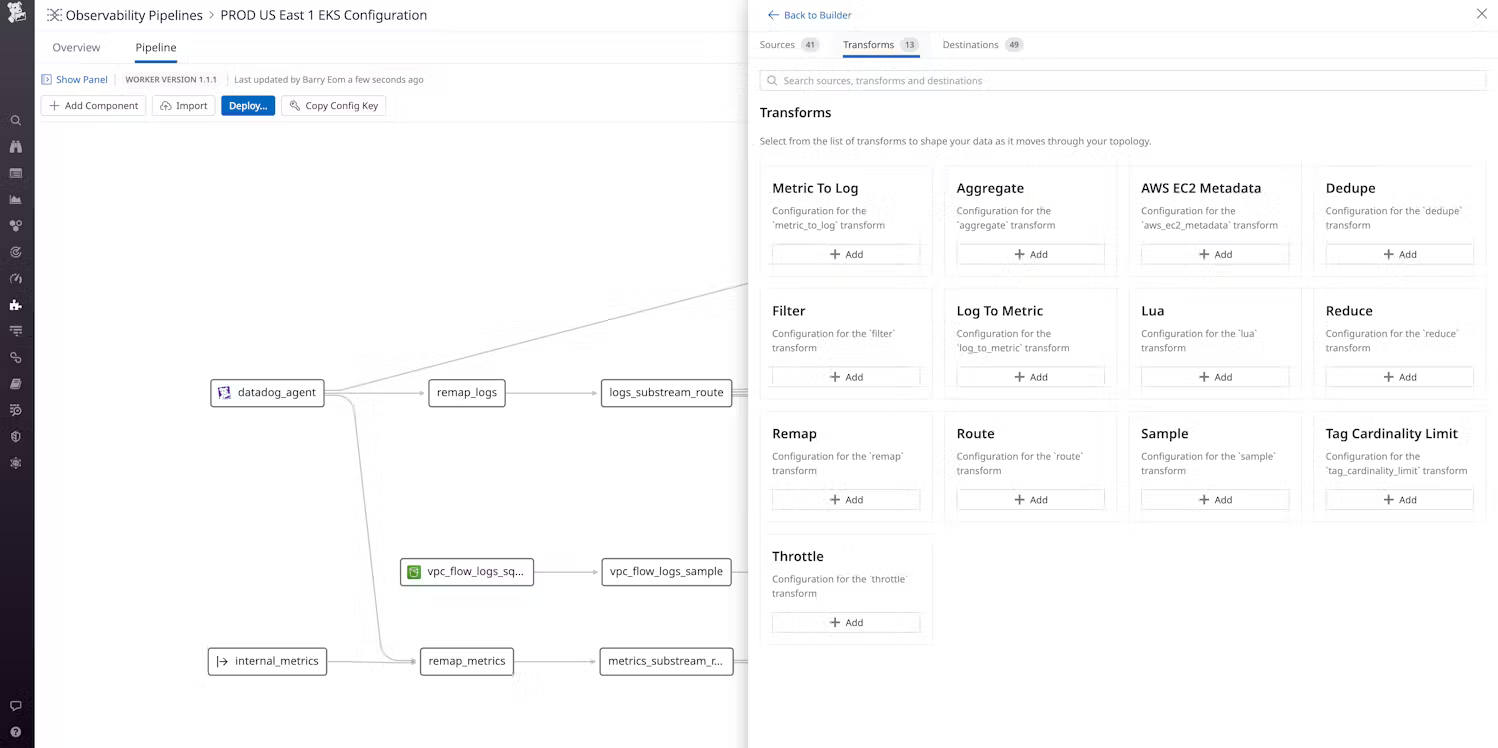
Task: Add the Reduce transform
Action: (1400, 378)
